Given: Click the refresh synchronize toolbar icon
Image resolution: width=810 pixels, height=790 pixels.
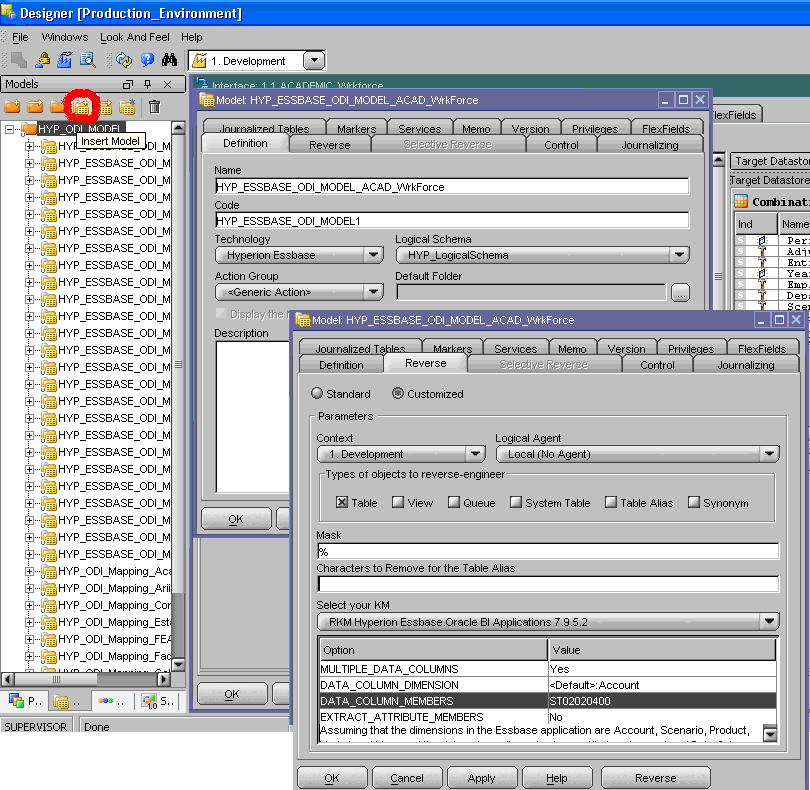Looking at the screenshot, I should (x=123, y=59).
